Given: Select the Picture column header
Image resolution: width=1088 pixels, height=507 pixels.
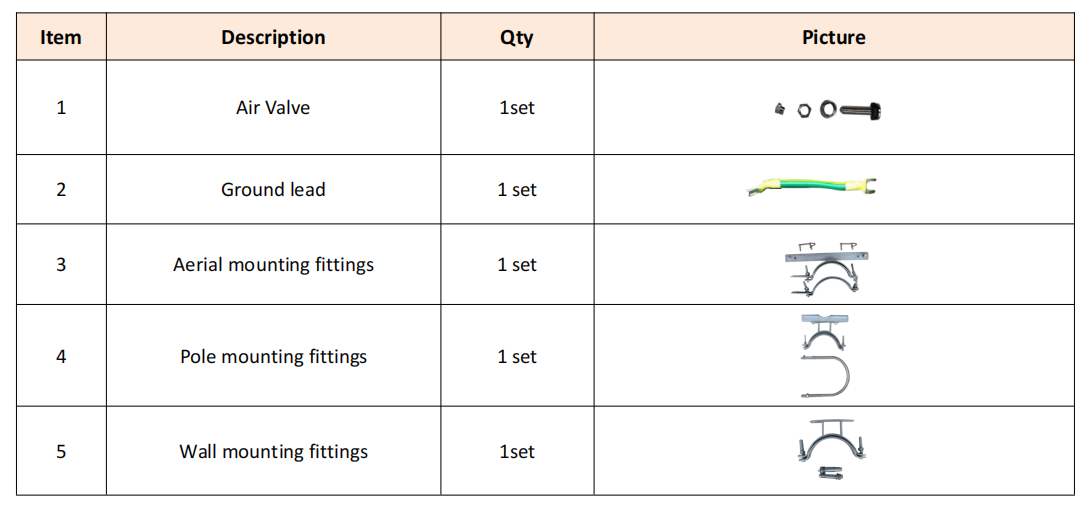Looking at the screenshot, I should point(834,38).
